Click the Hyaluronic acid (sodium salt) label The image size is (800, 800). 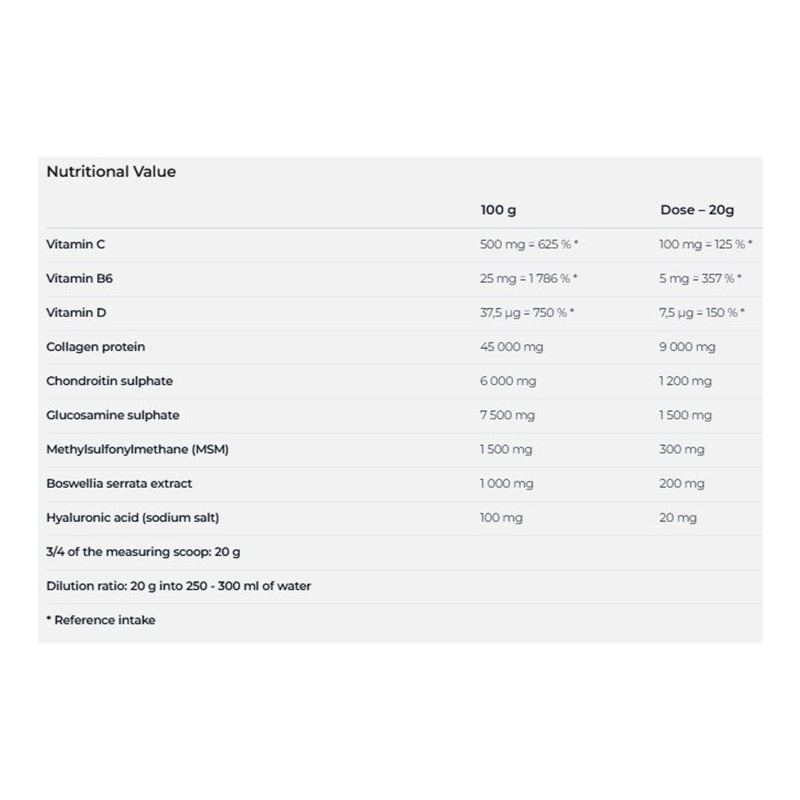(133, 517)
